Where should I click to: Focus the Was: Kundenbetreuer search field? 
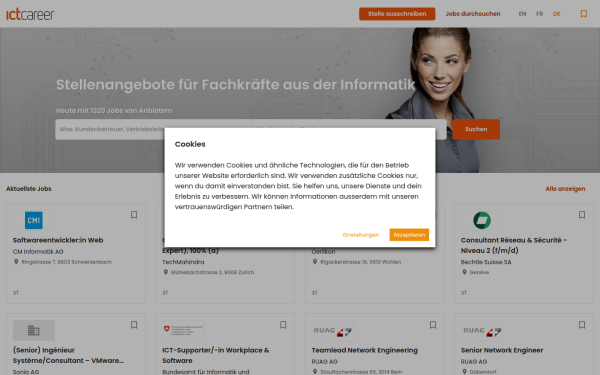tap(153, 129)
